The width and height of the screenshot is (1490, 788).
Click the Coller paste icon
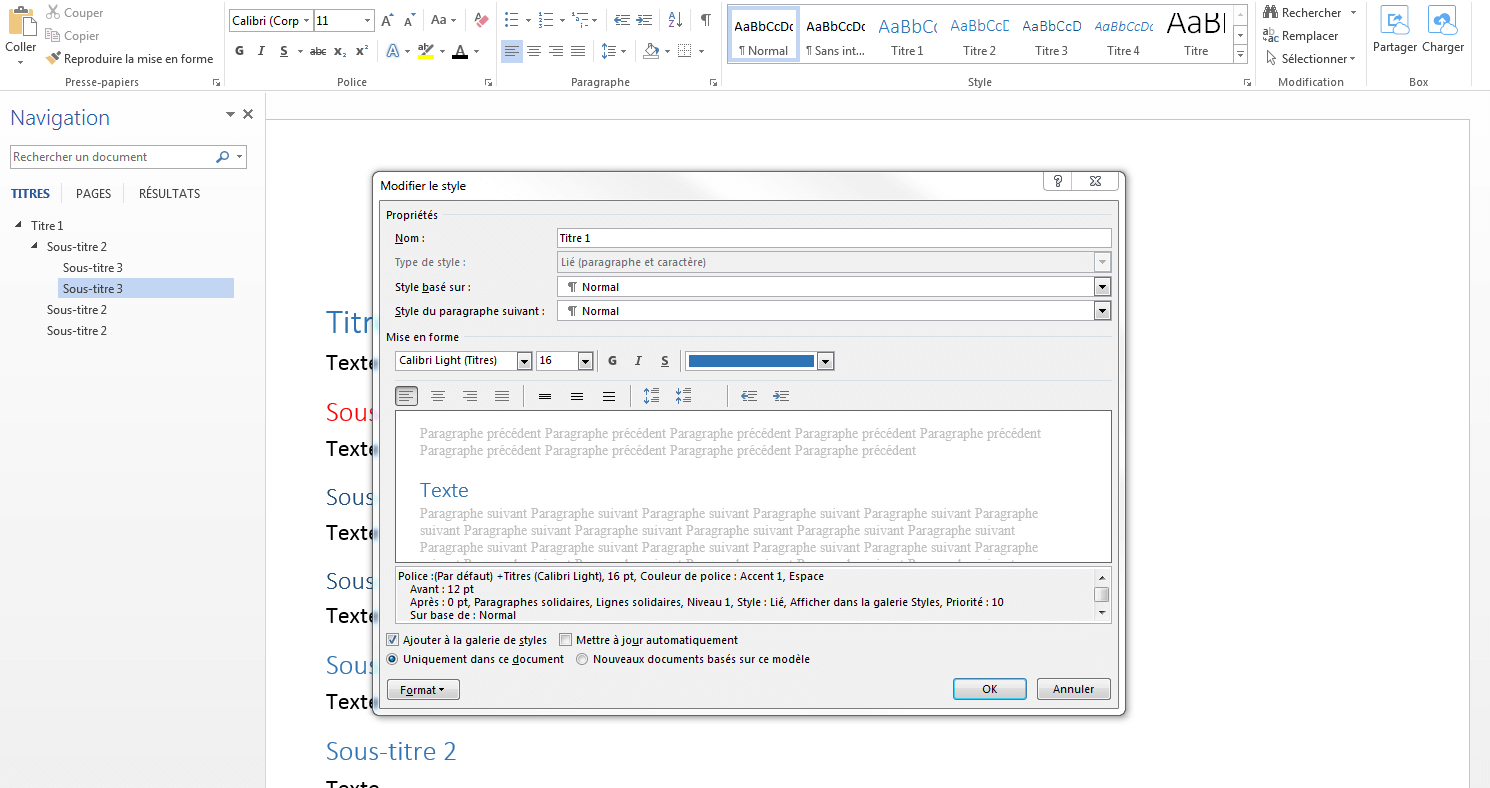click(21, 22)
